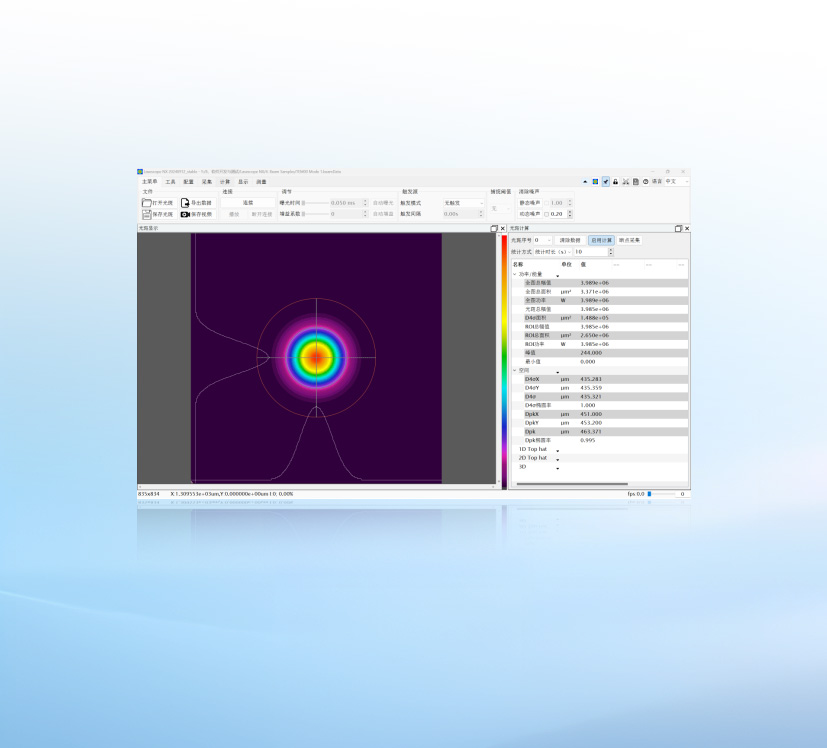The height and width of the screenshot is (748, 827).
Task: Click the up-arrow ribbon collapse icon
Action: click(x=585, y=181)
